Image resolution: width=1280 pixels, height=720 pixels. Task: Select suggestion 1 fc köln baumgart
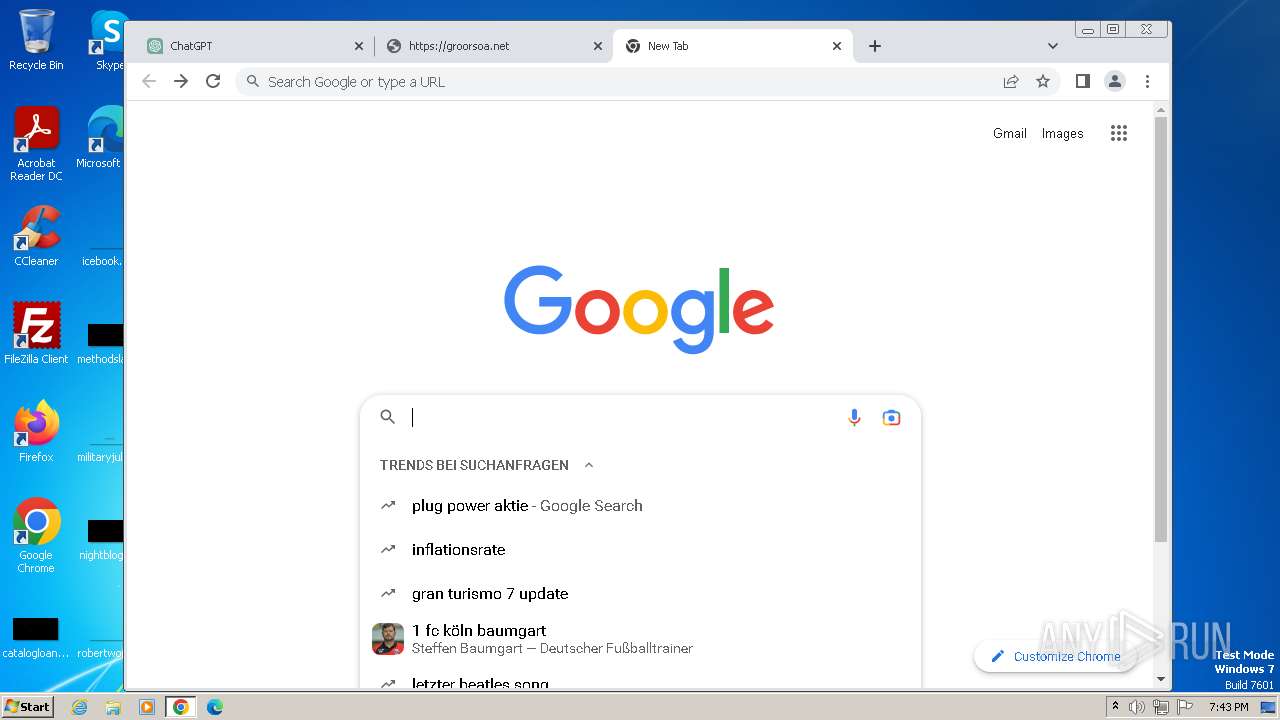pyautogui.click(x=640, y=639)
